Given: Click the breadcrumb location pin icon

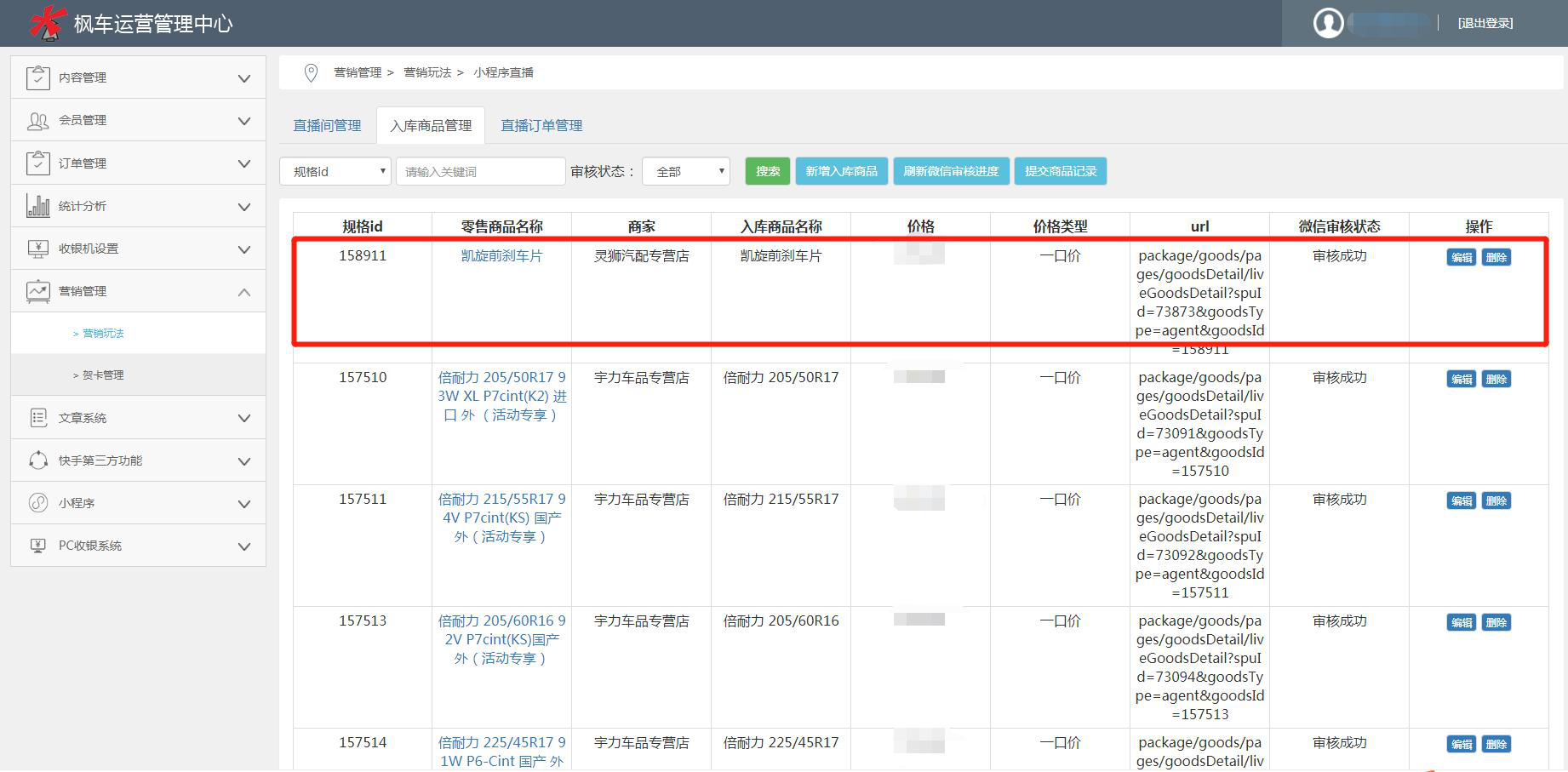Looking at the screenshot, I should point(312,73).
